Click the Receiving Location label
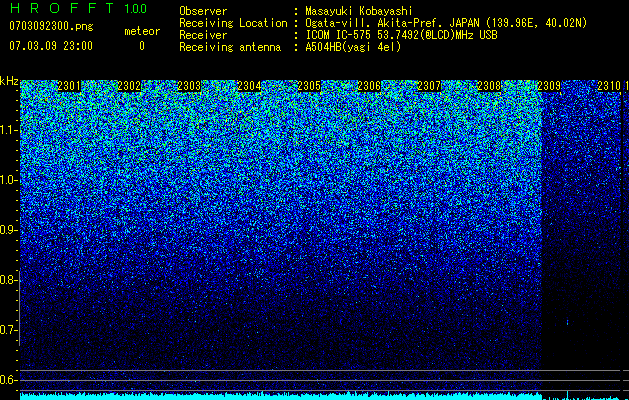The width and height of the screenshot is (629, 400). [233, 23]
